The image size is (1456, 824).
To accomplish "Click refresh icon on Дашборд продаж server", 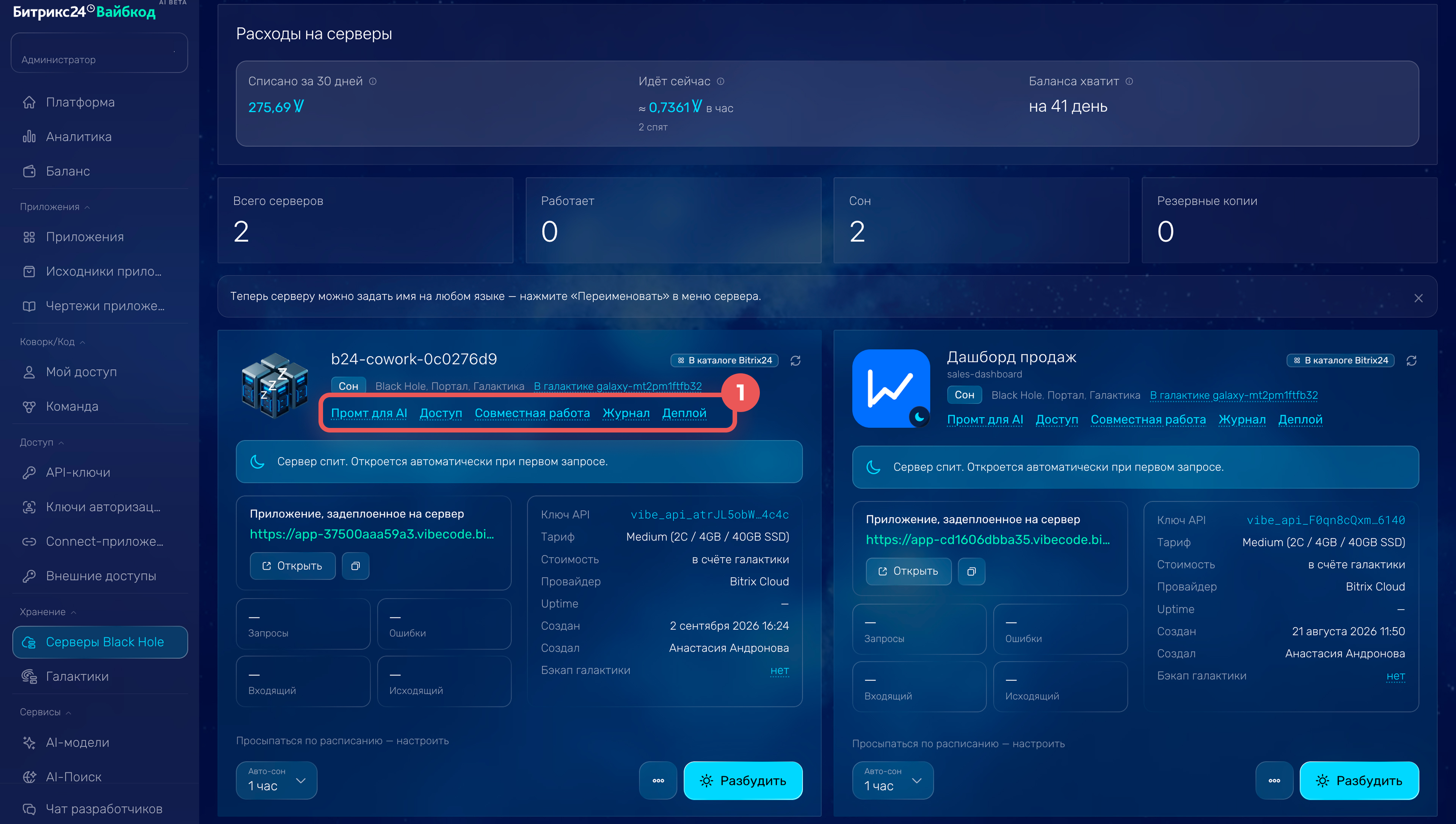I will pos(1411,360).
